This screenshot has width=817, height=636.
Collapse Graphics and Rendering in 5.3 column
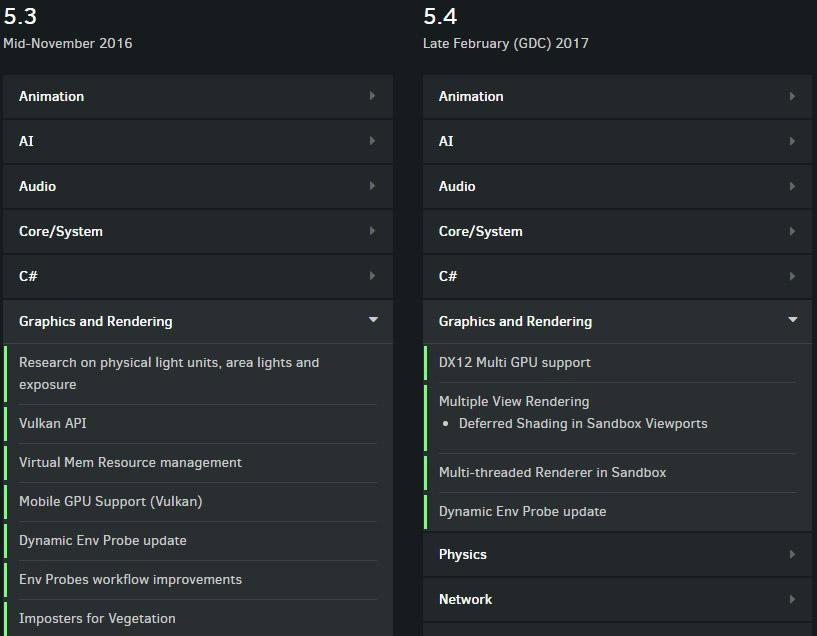[x=373, y=321]
